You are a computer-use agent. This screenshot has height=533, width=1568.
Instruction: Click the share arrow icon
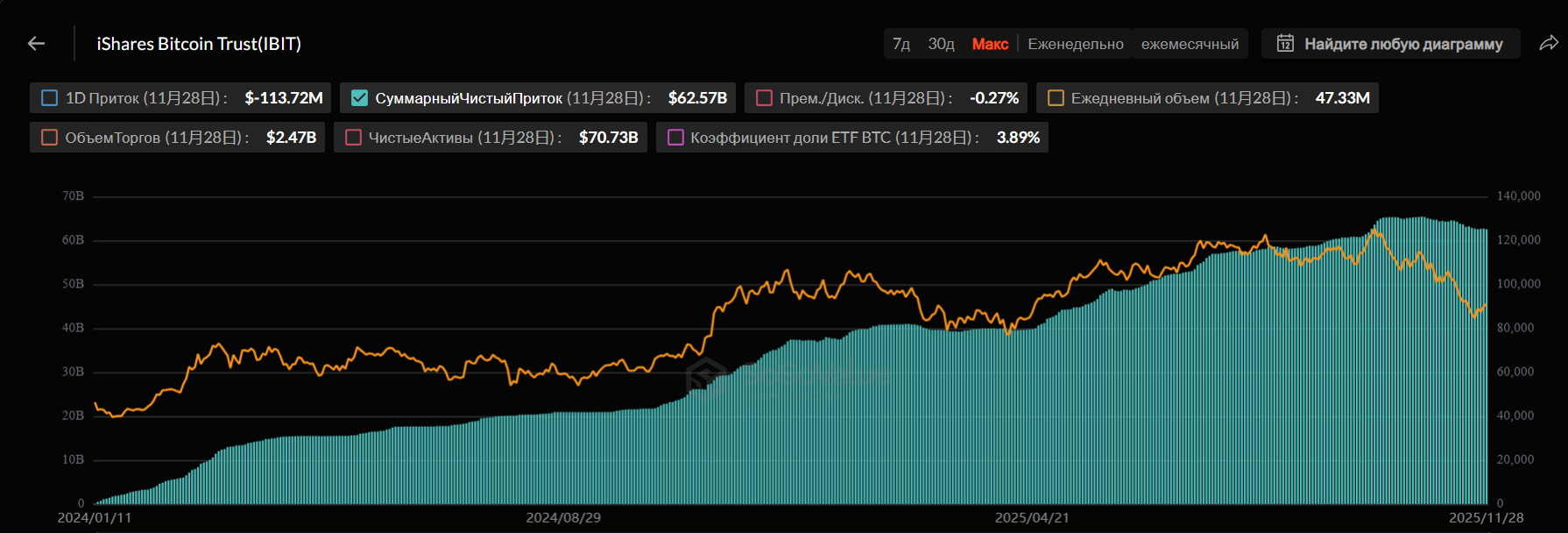pos(1548,44)
